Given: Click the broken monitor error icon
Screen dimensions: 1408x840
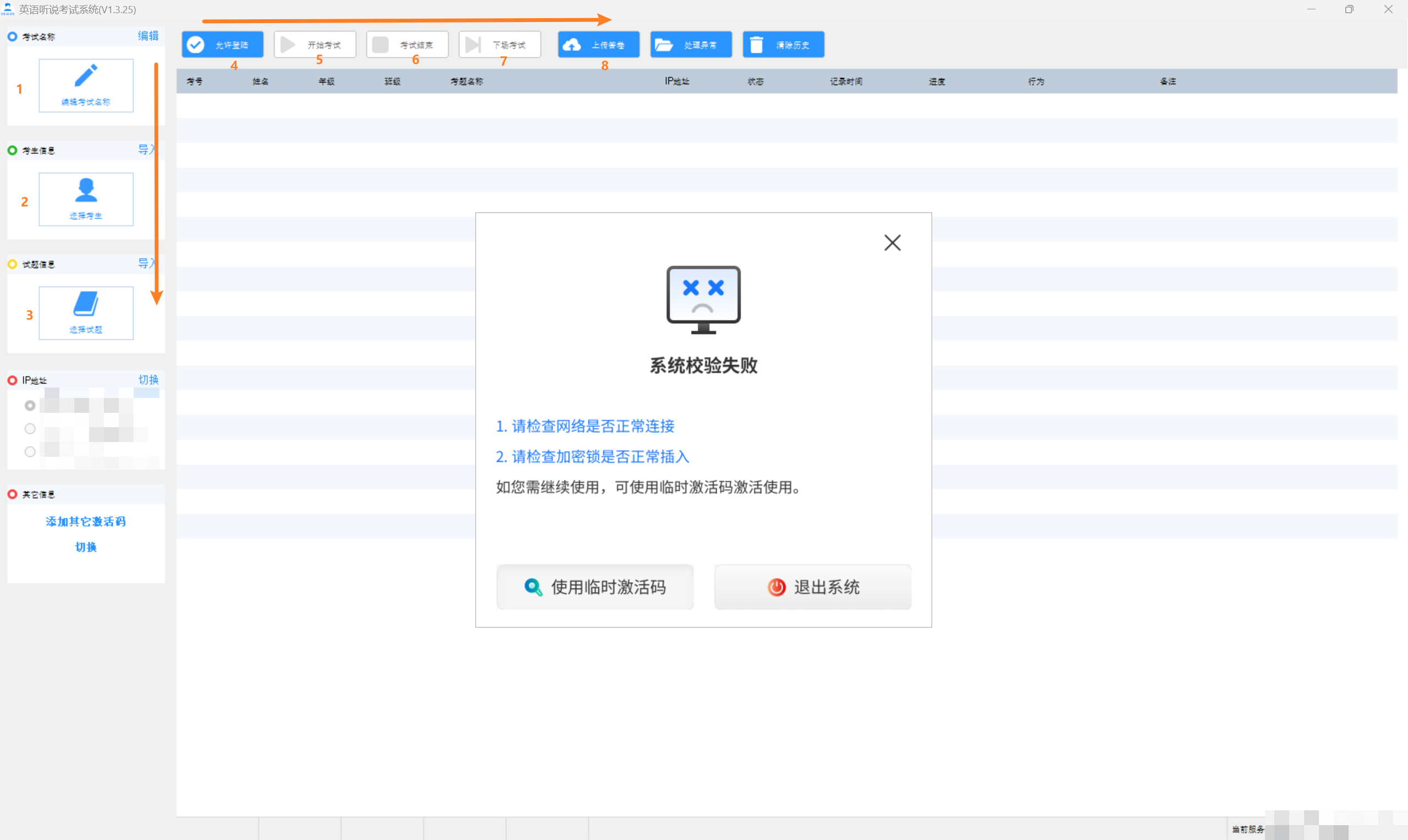Looking at the screenshot, I should pyautogui.click(x=703, y=300).
